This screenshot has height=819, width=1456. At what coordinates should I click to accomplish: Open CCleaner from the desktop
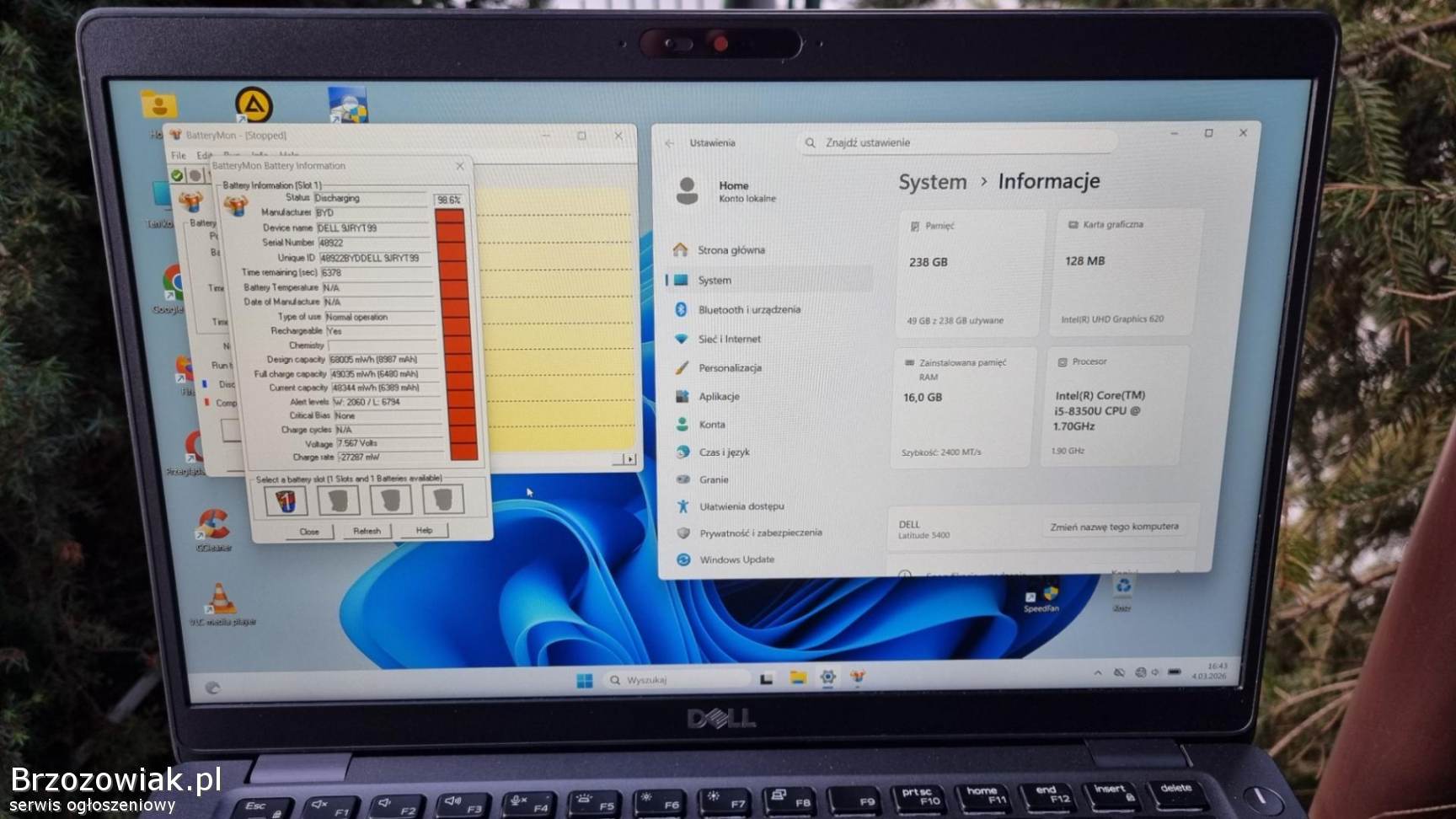tap(212, 527)
